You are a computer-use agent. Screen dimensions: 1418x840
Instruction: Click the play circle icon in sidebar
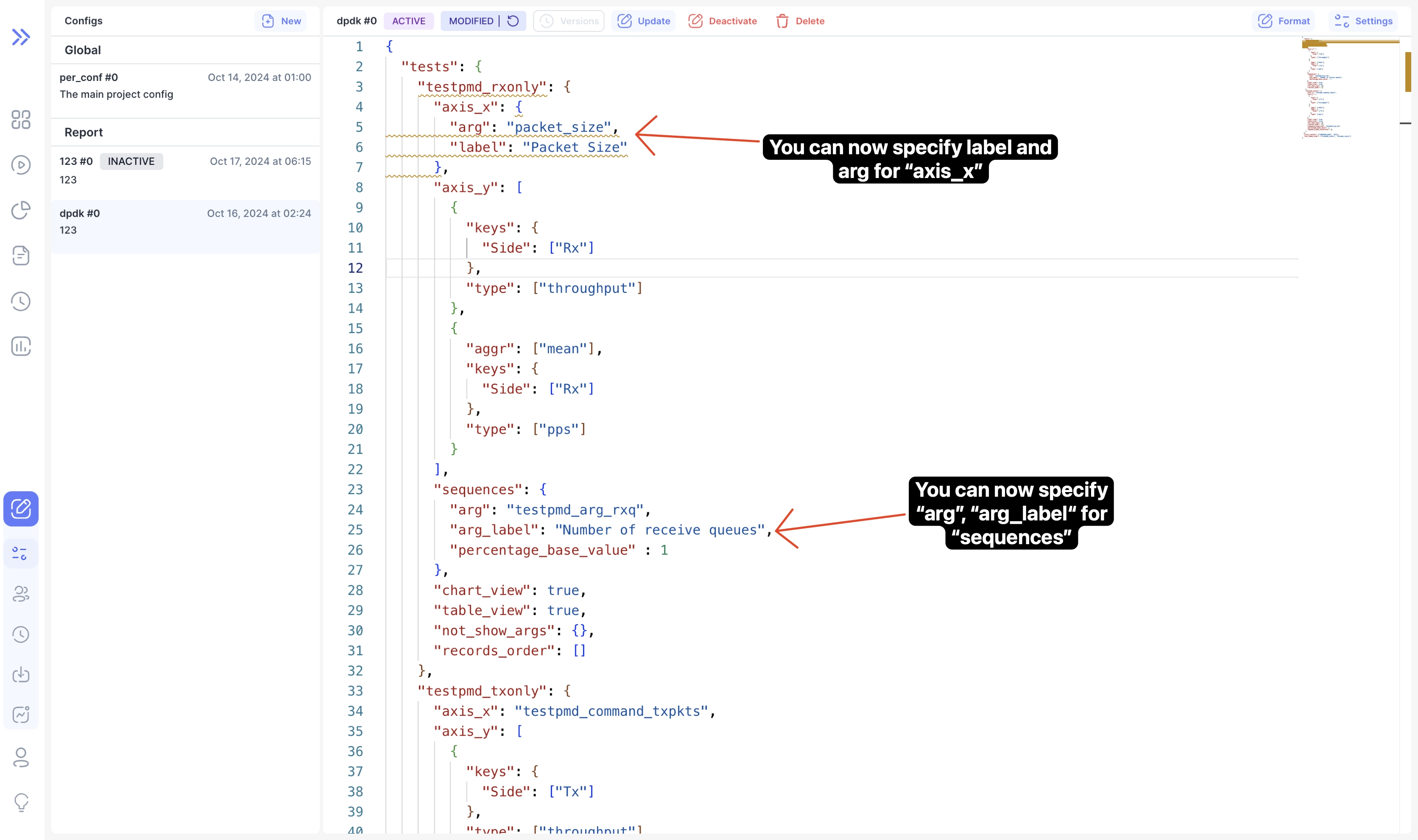(21, 165)
